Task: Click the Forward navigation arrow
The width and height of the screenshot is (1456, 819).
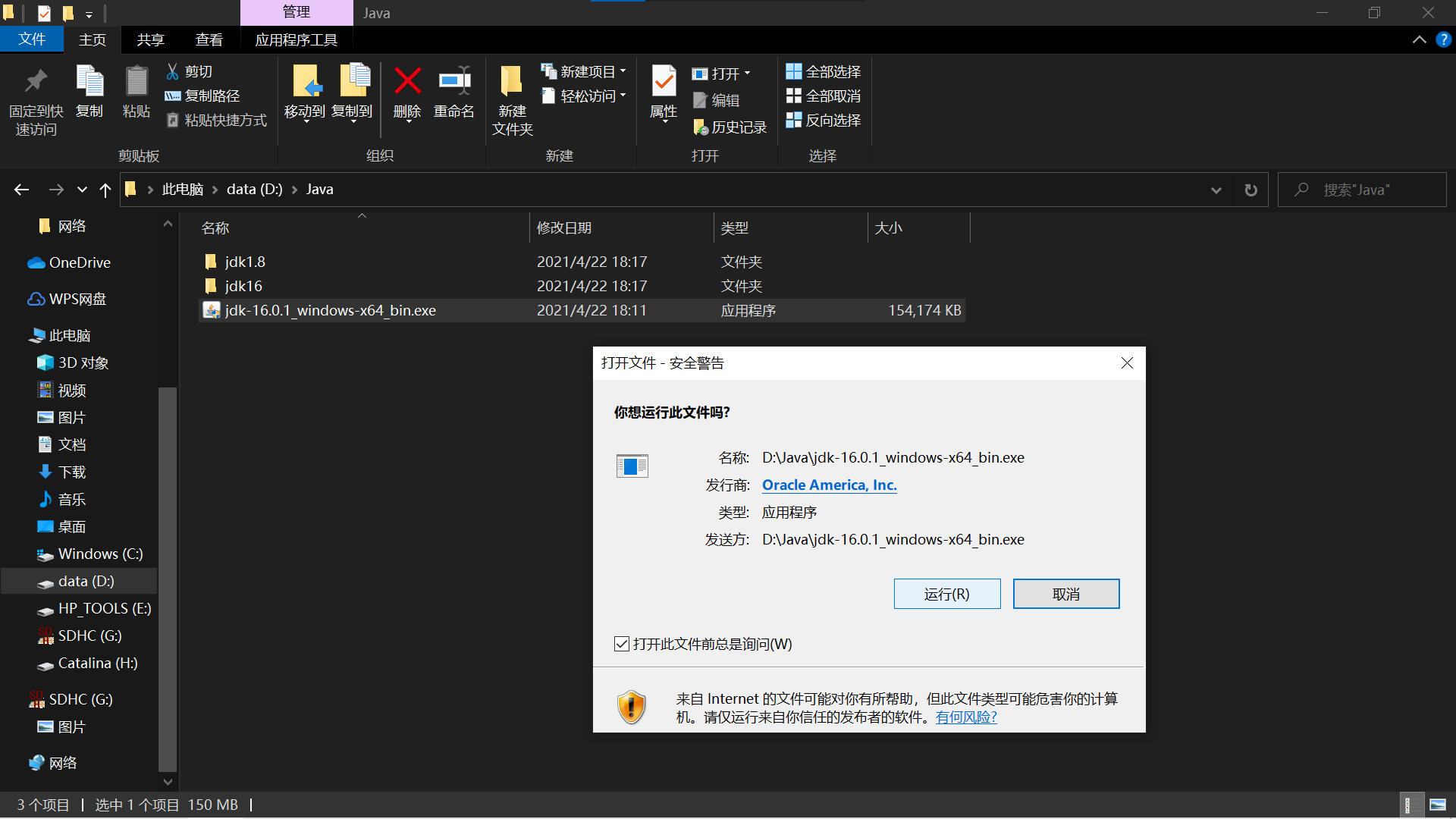Action: [56, 190]
